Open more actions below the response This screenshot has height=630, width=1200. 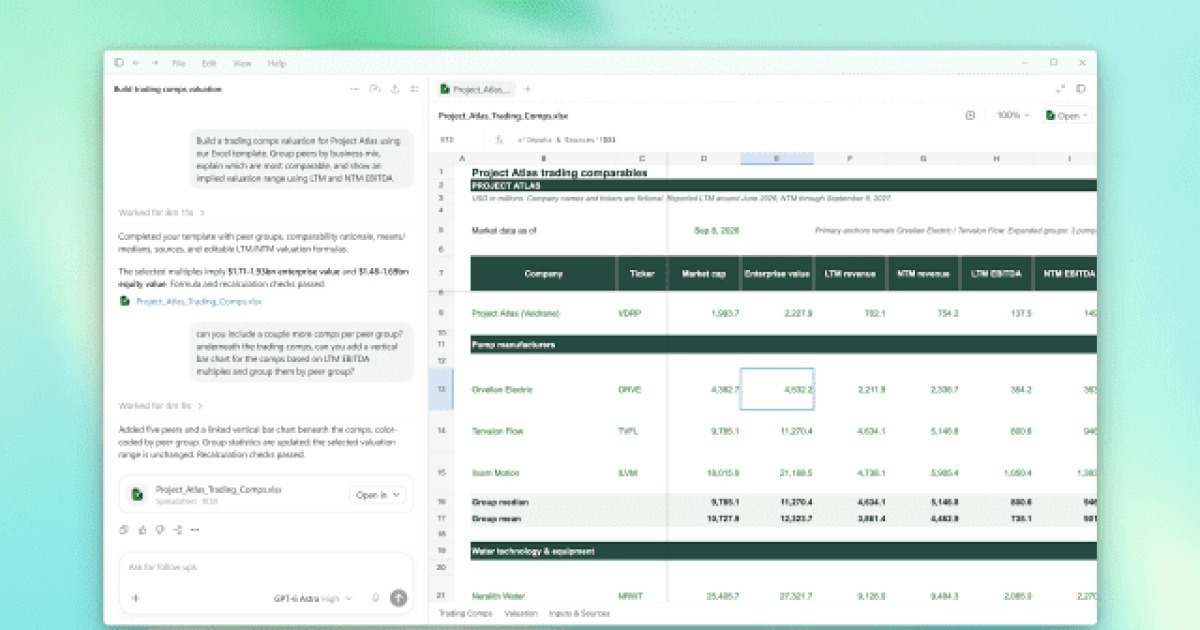tap(195, 529)
